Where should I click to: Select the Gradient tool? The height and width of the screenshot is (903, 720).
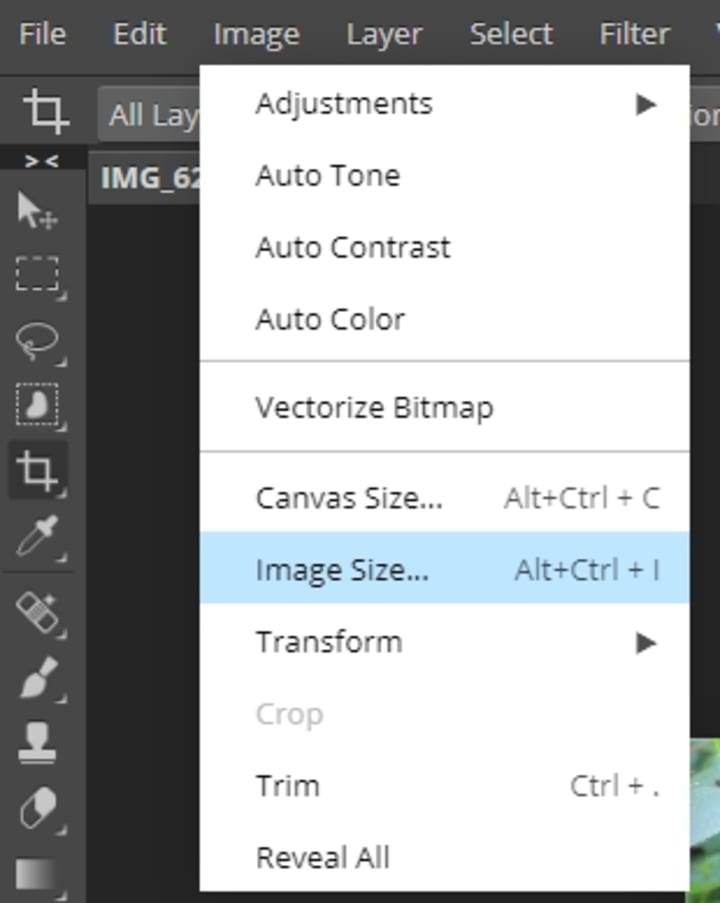point(38,873)
